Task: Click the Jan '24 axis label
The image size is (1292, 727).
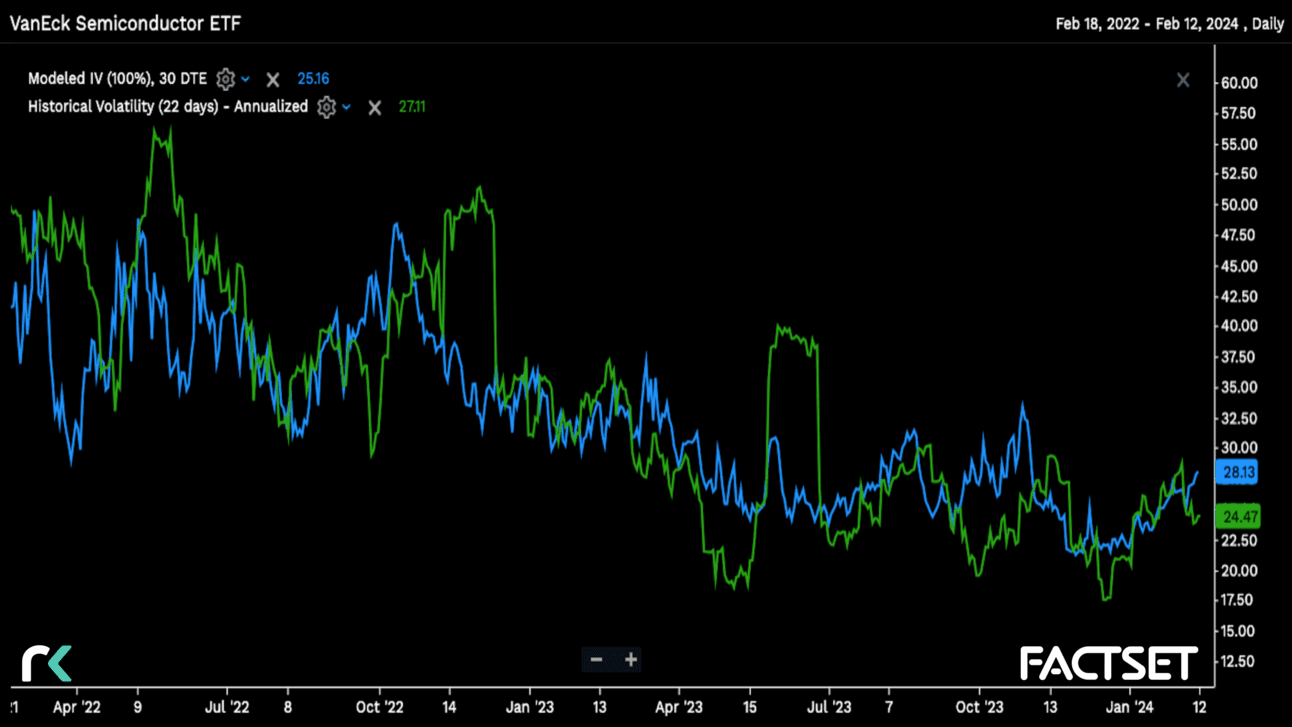Action: [x=1130, y=707]
